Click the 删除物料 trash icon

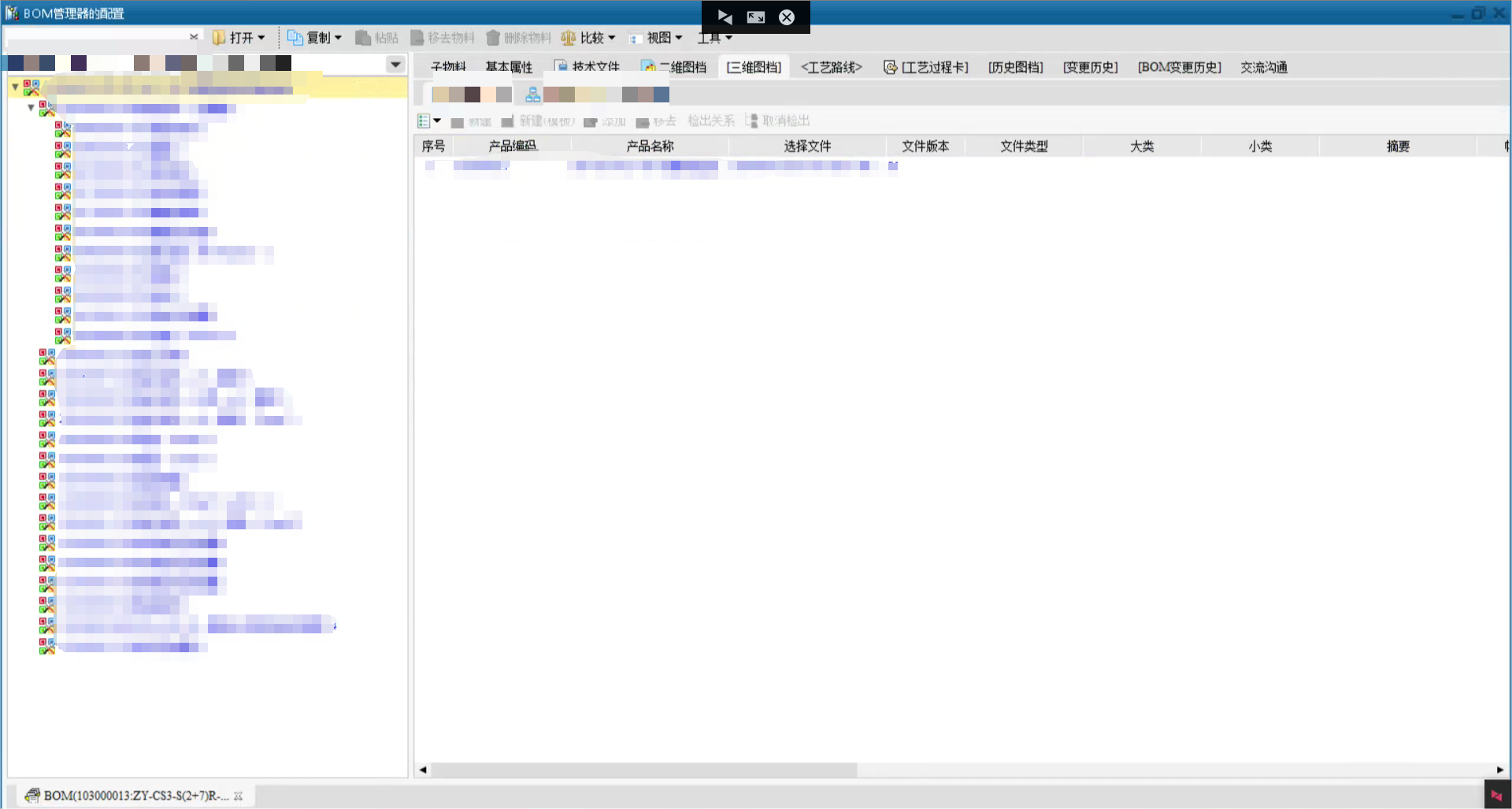(493, 38)
